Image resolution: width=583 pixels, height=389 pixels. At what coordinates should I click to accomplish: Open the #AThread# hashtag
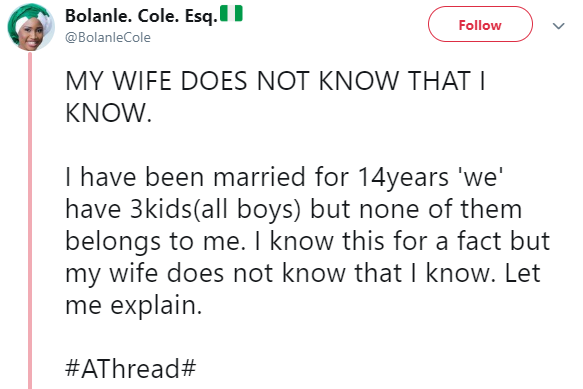click(131, 369)
